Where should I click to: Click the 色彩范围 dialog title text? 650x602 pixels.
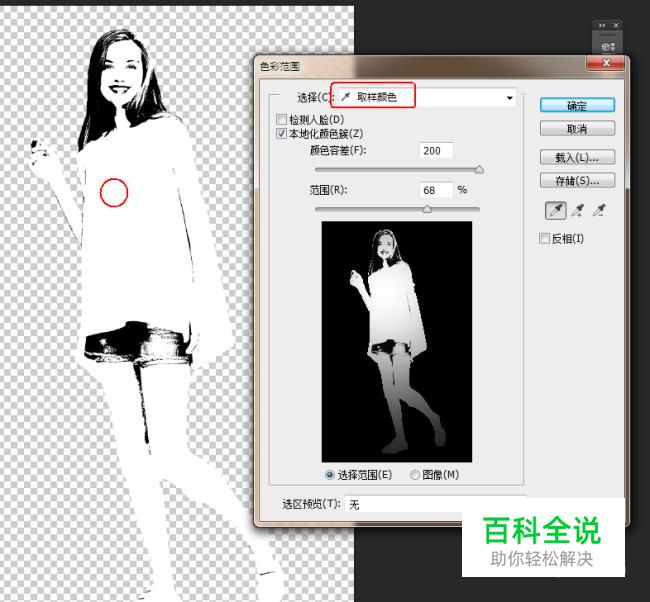click(280, 66)
